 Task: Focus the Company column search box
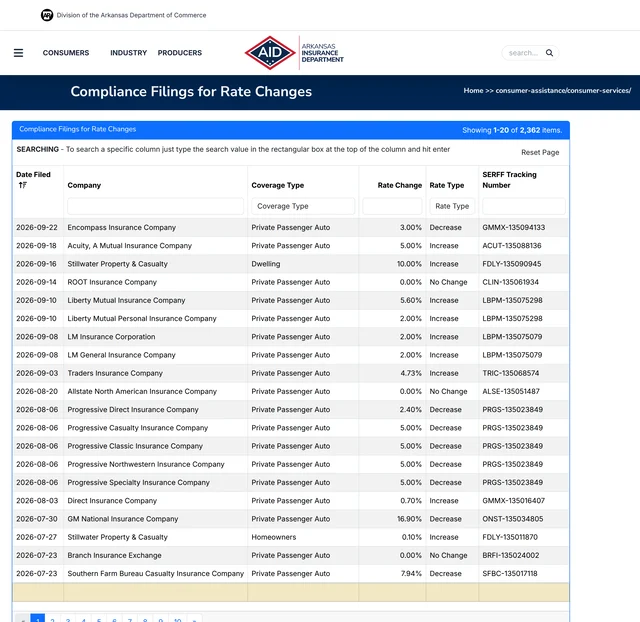click(x=156, y=206)
